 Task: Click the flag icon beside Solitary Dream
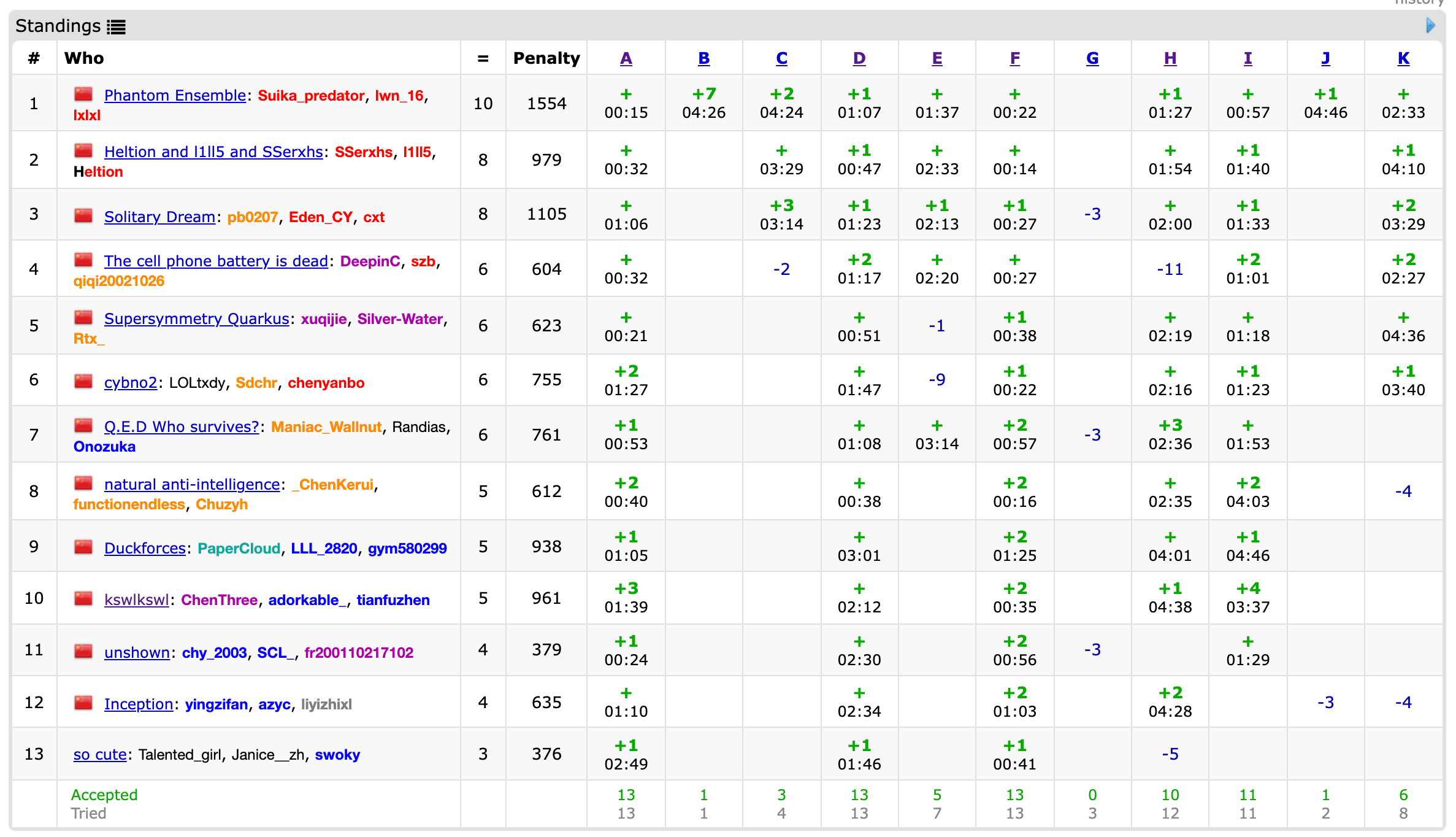tap(83, 215)
